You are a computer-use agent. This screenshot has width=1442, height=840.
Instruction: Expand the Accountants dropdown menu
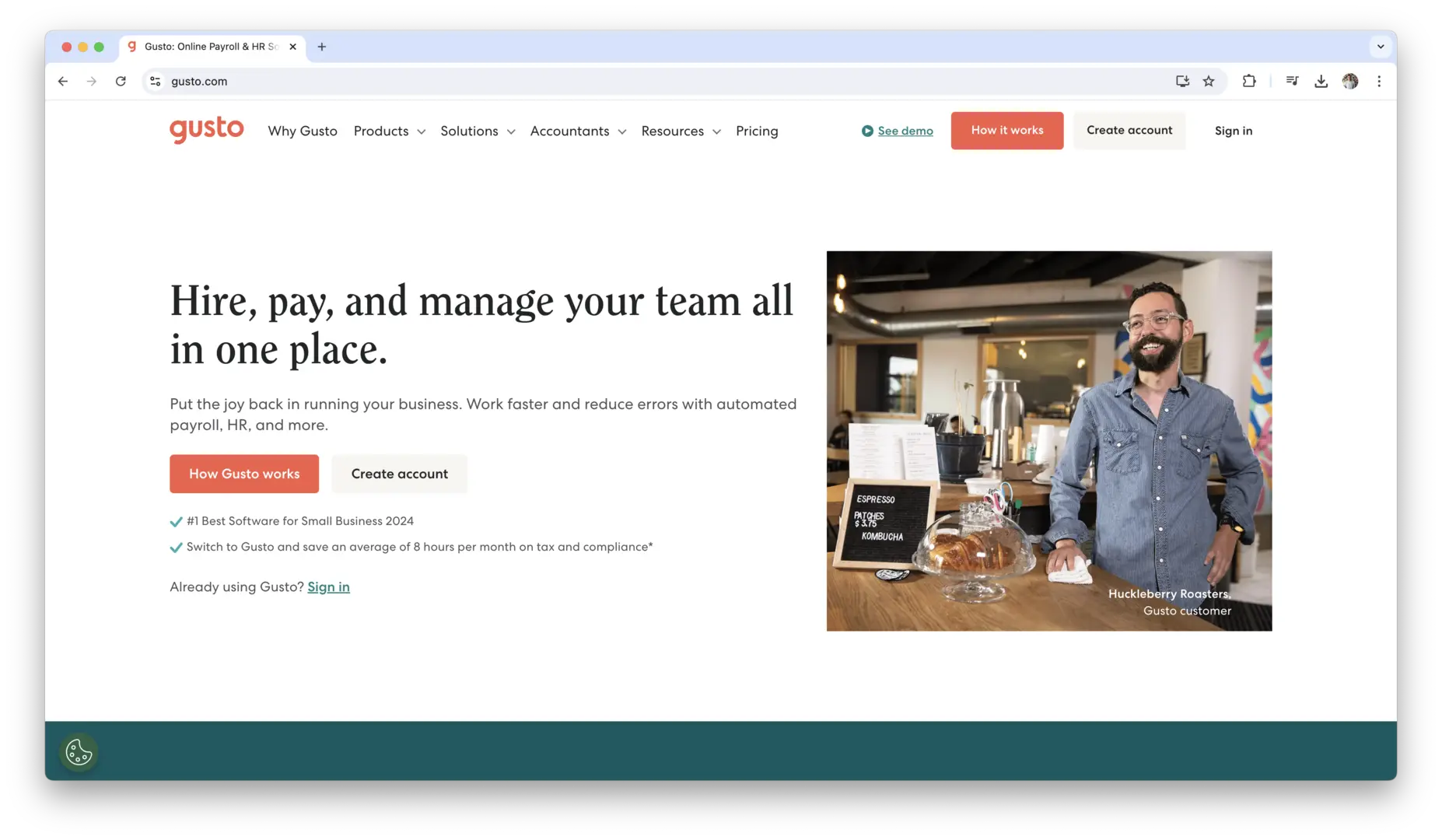[x=578, y=131]
